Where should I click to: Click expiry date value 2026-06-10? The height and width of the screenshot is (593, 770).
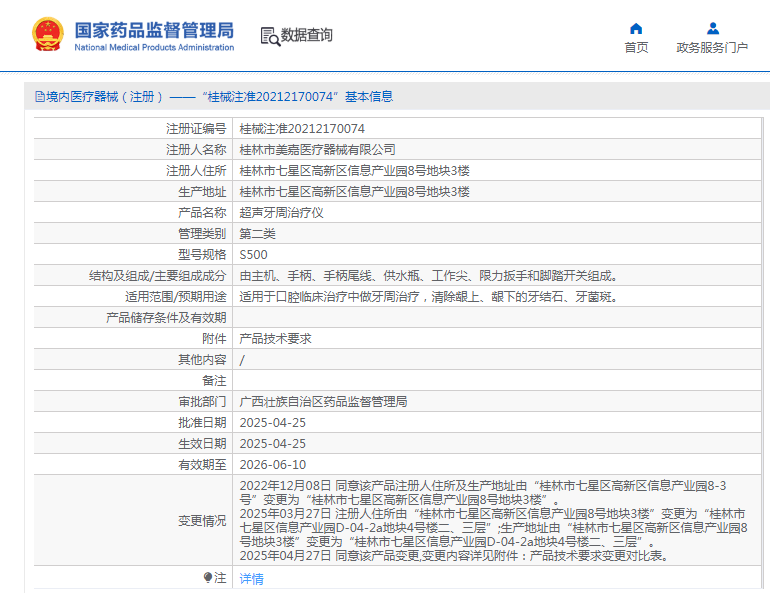pyautogui.click(x=272, y=465)
